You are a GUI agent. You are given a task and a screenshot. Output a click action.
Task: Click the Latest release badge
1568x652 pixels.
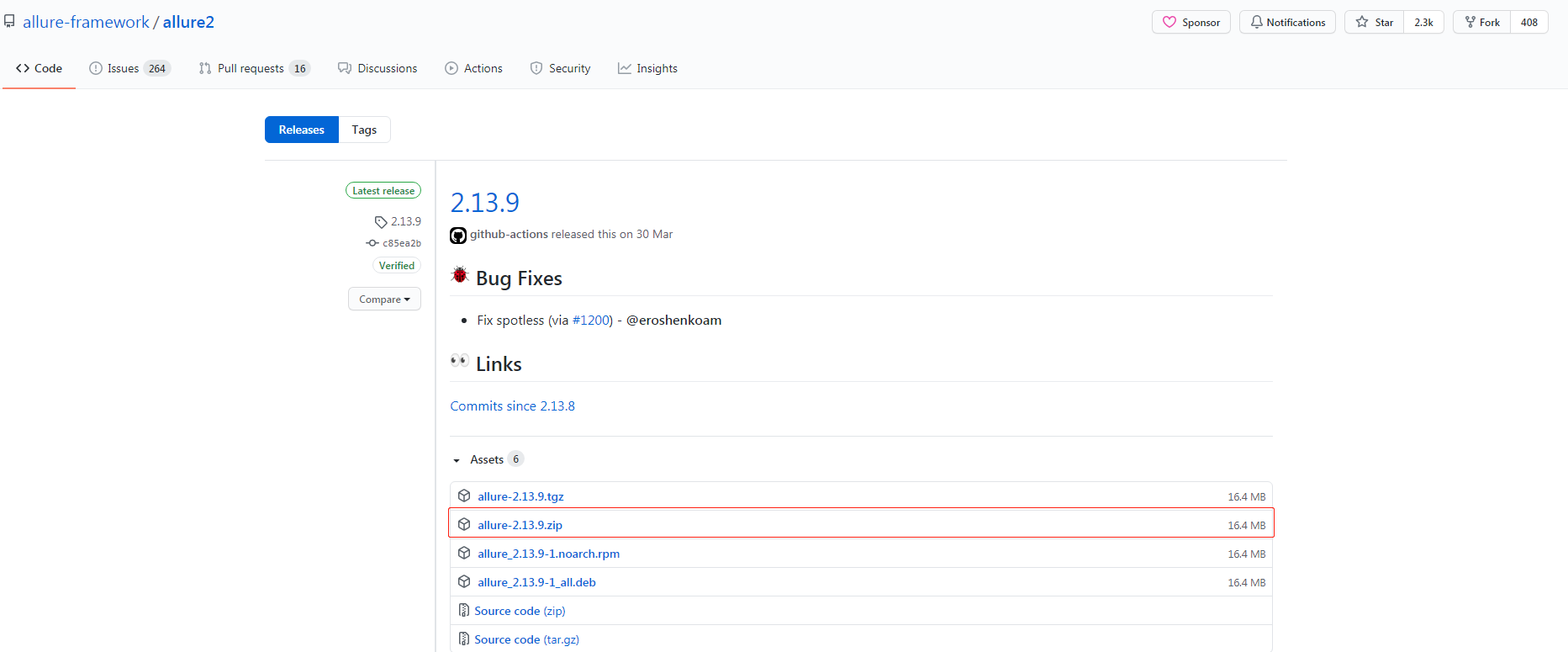383,191
